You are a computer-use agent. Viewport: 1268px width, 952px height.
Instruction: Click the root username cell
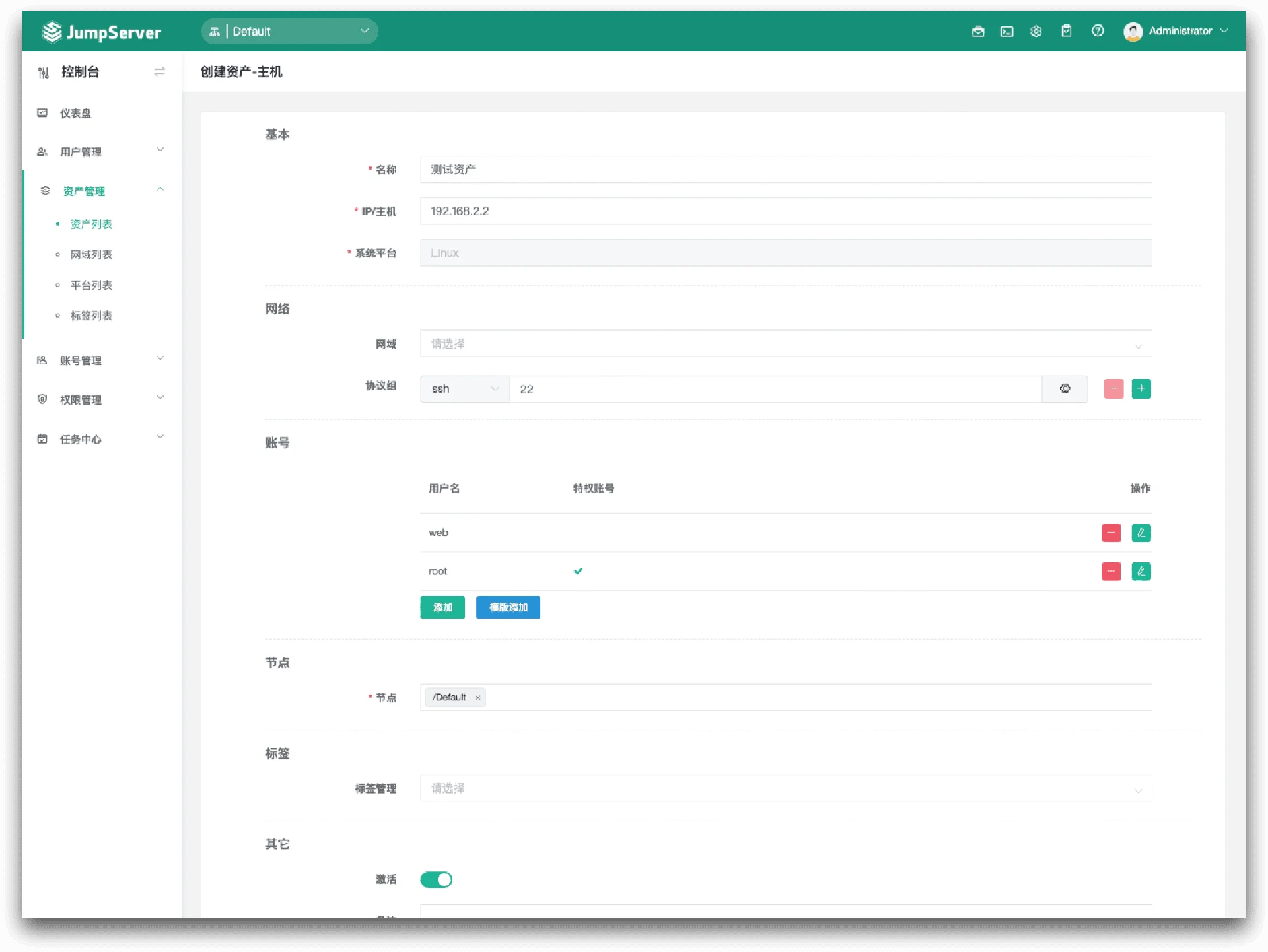(x=438, y=571)
